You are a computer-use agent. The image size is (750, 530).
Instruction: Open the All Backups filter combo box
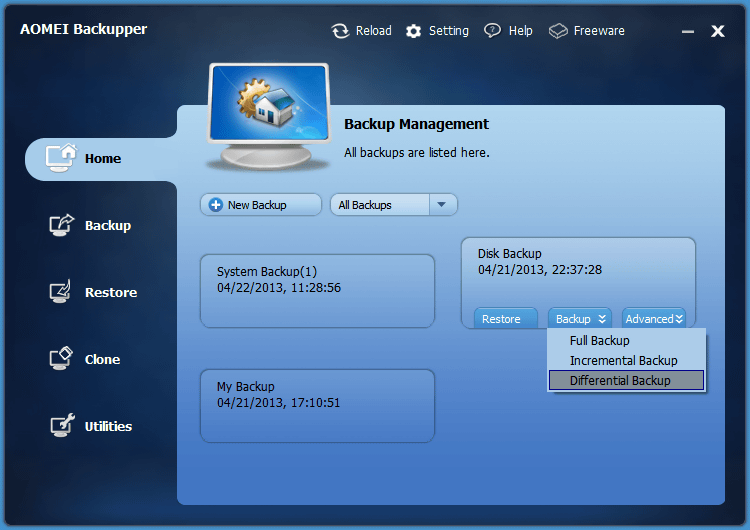[394, 205]
